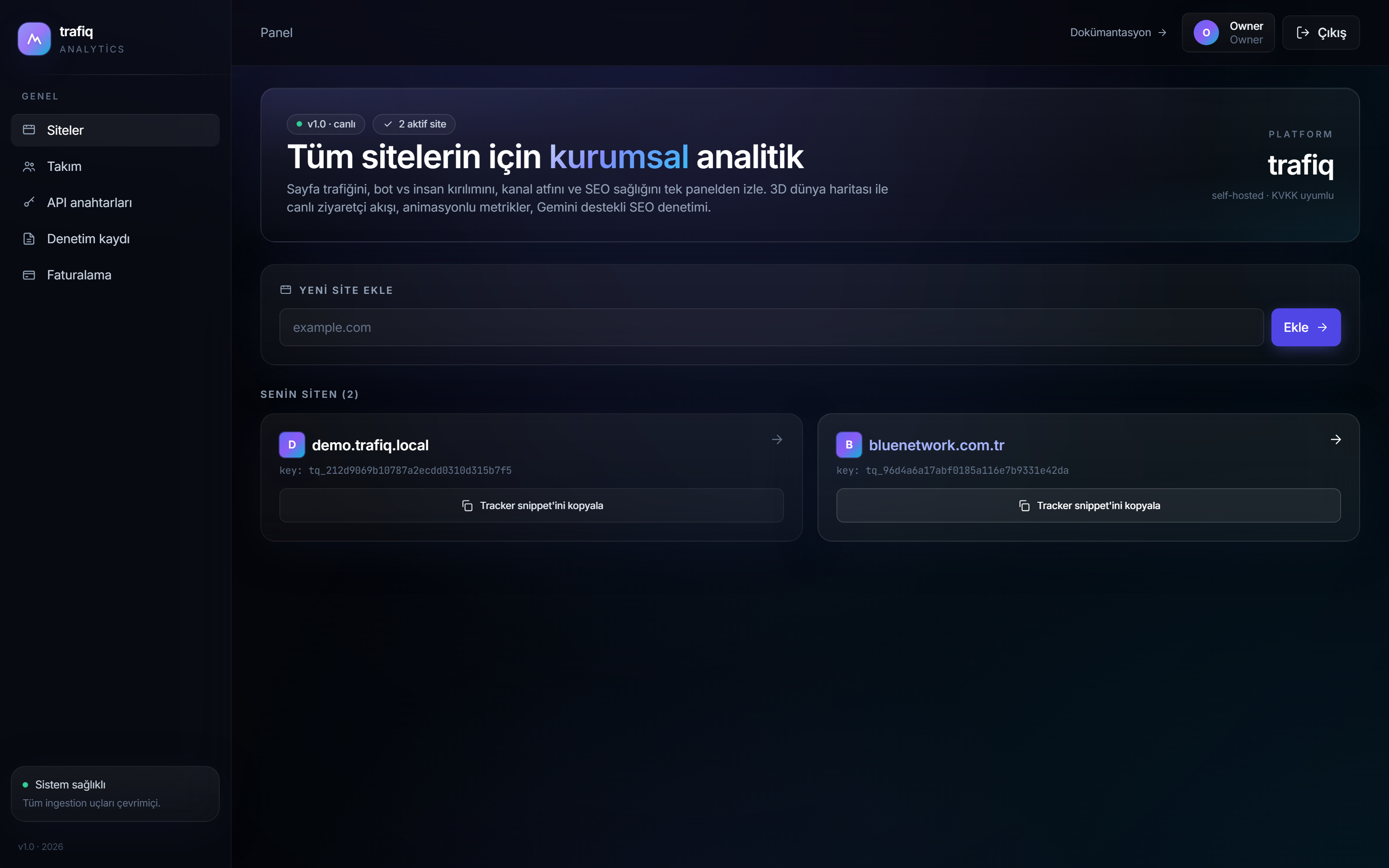Click green status dot beside Sistem sağlıklı
Image resolution: width=1389 pixels, height=868 pixels.
pos(25,785)
